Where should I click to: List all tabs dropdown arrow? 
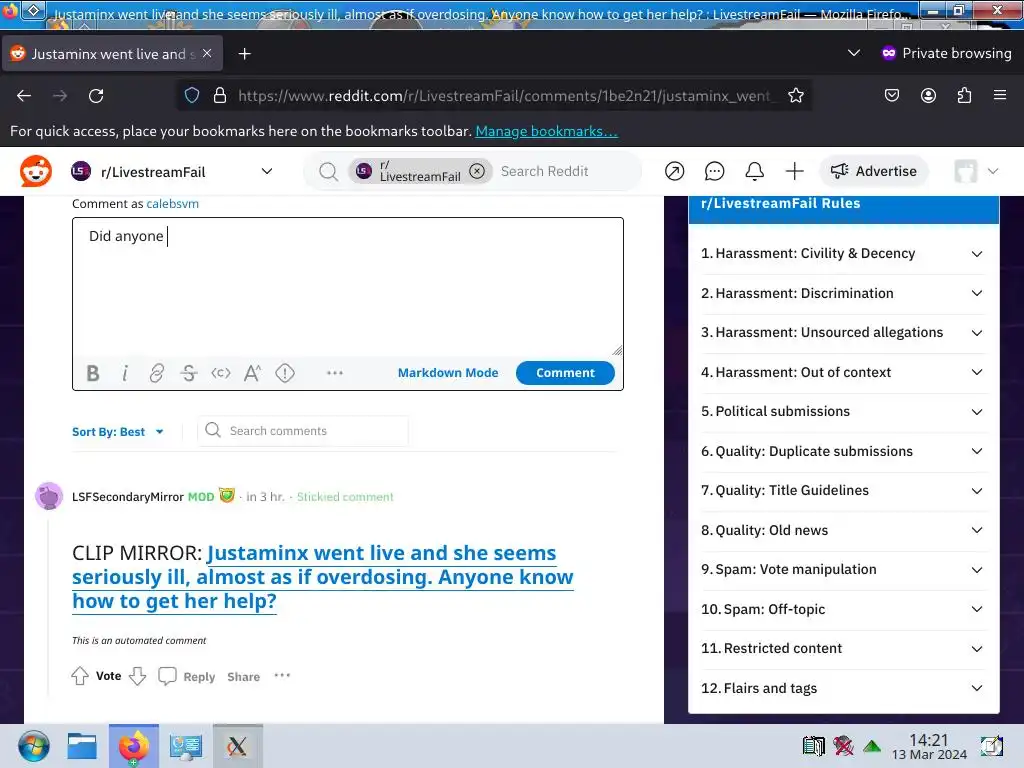[x=854, y=53]
